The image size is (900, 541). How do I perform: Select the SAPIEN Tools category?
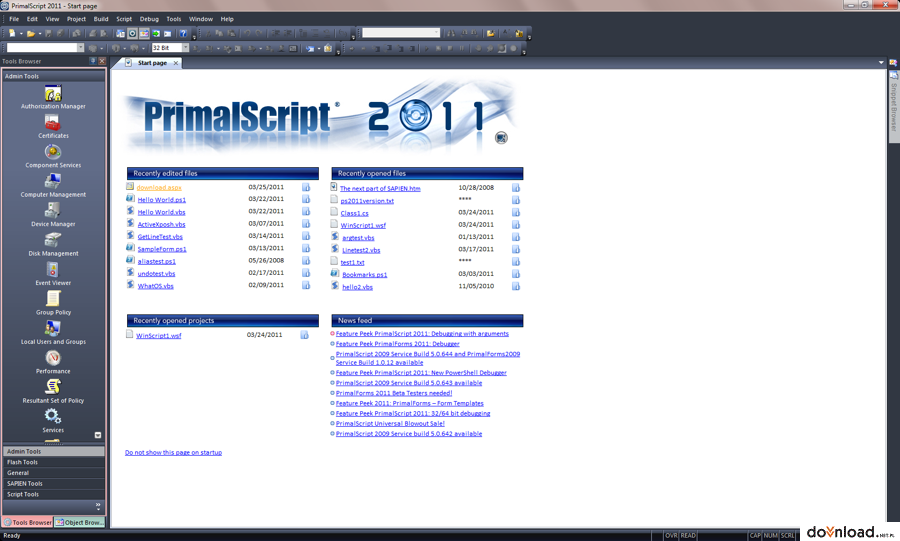point(53,484)
